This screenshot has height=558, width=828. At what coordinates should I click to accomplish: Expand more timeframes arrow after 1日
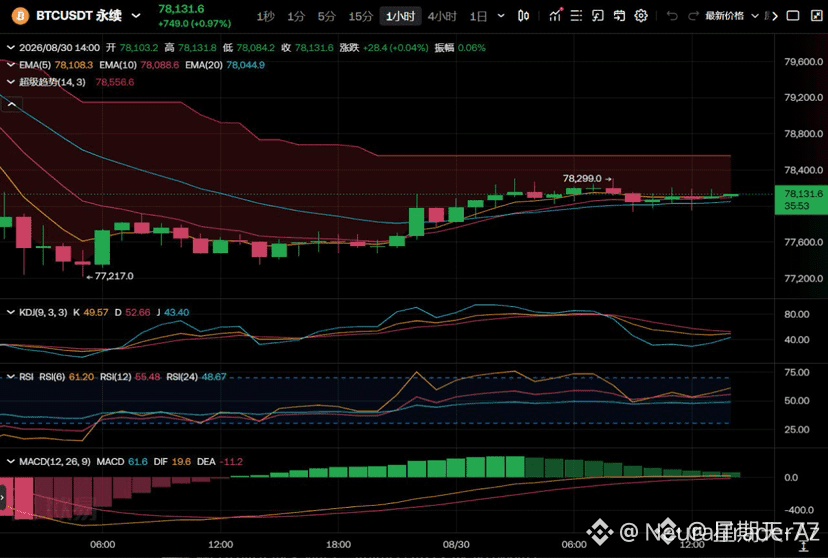pos(501,16)
